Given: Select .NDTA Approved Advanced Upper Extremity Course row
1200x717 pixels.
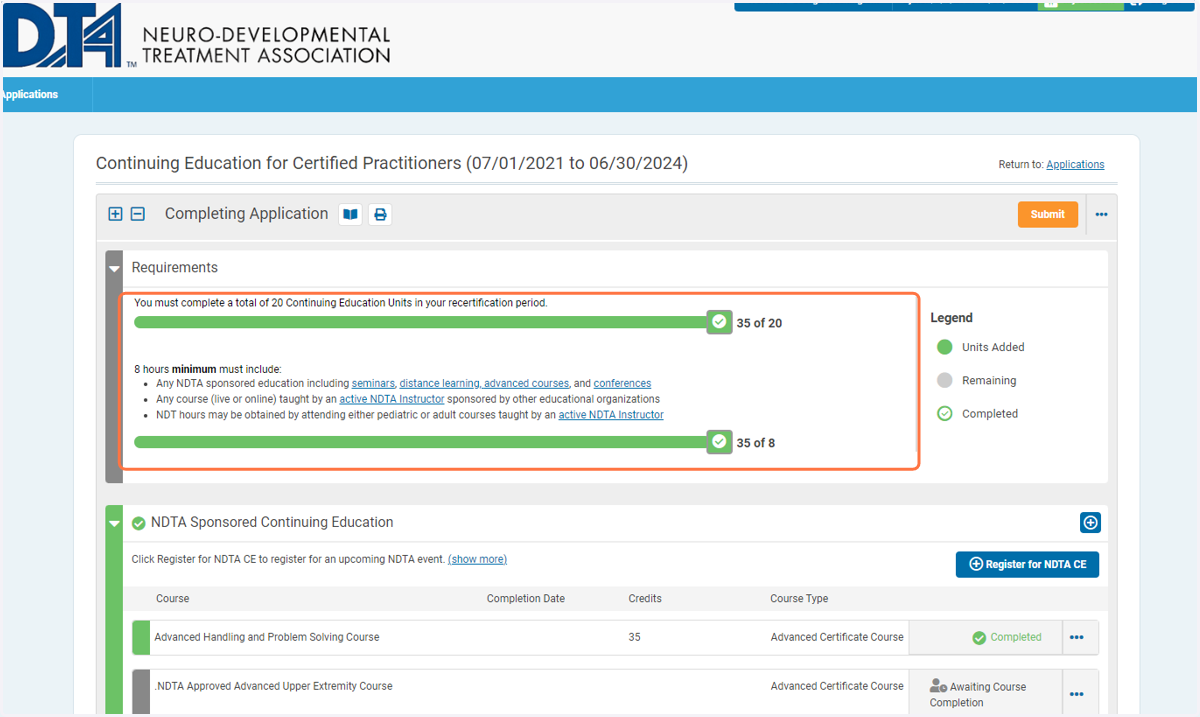Looking at the screenshot, I should point(615,693).
